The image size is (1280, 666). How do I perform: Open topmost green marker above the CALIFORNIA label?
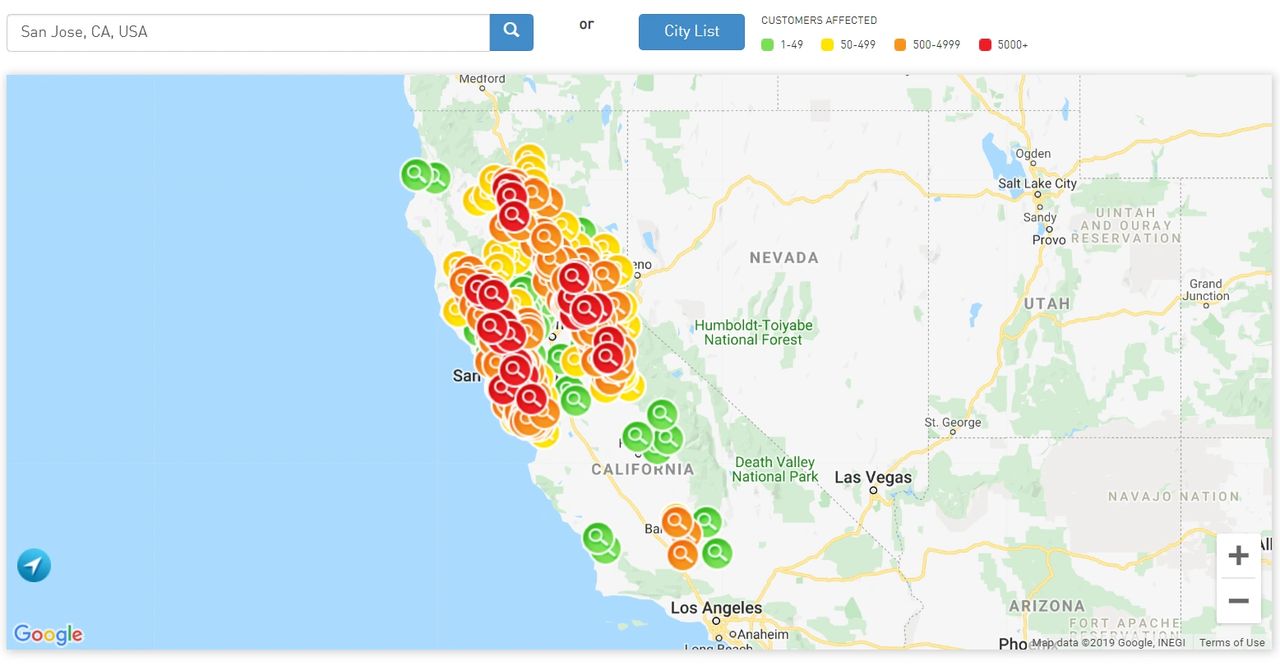point(661,413)
